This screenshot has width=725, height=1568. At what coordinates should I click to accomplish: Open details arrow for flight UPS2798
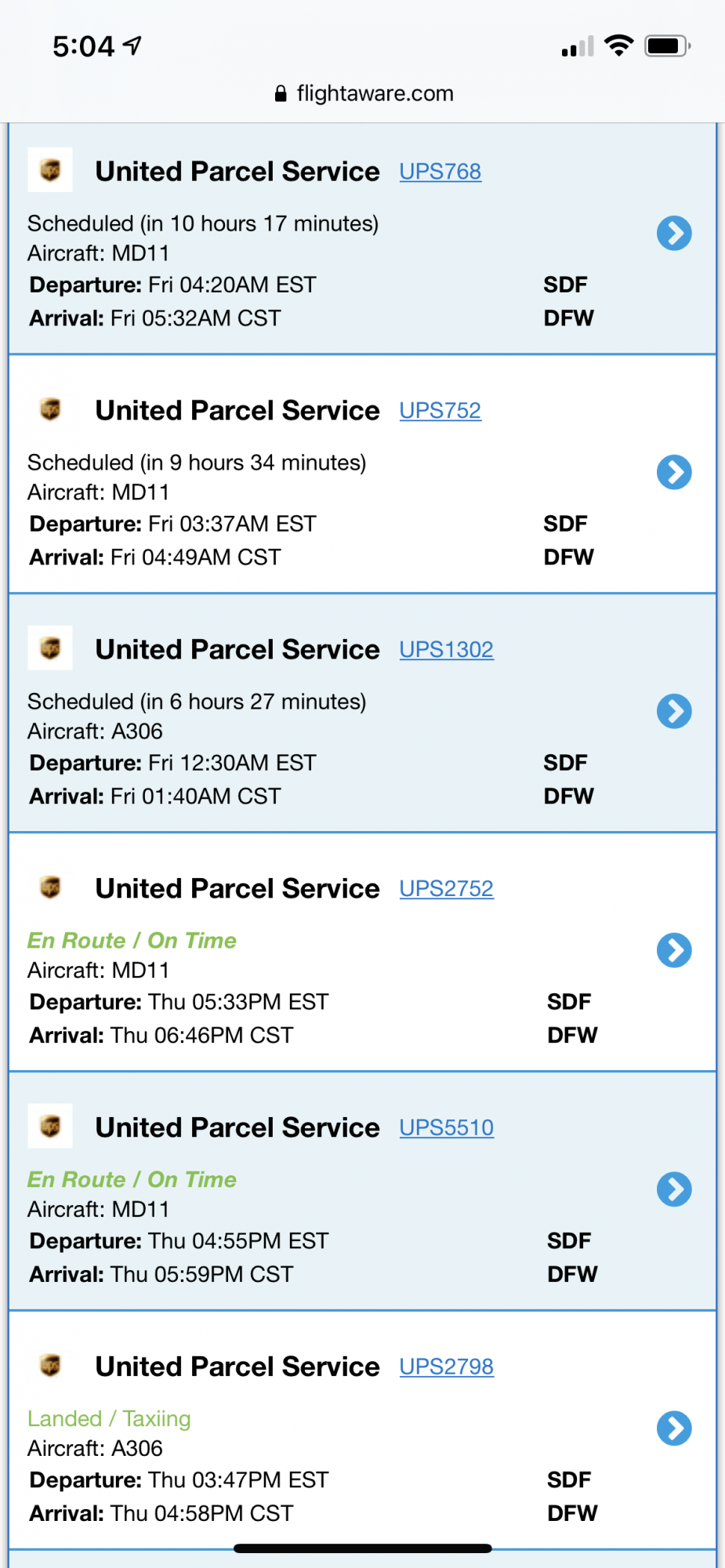[674, 1428]
